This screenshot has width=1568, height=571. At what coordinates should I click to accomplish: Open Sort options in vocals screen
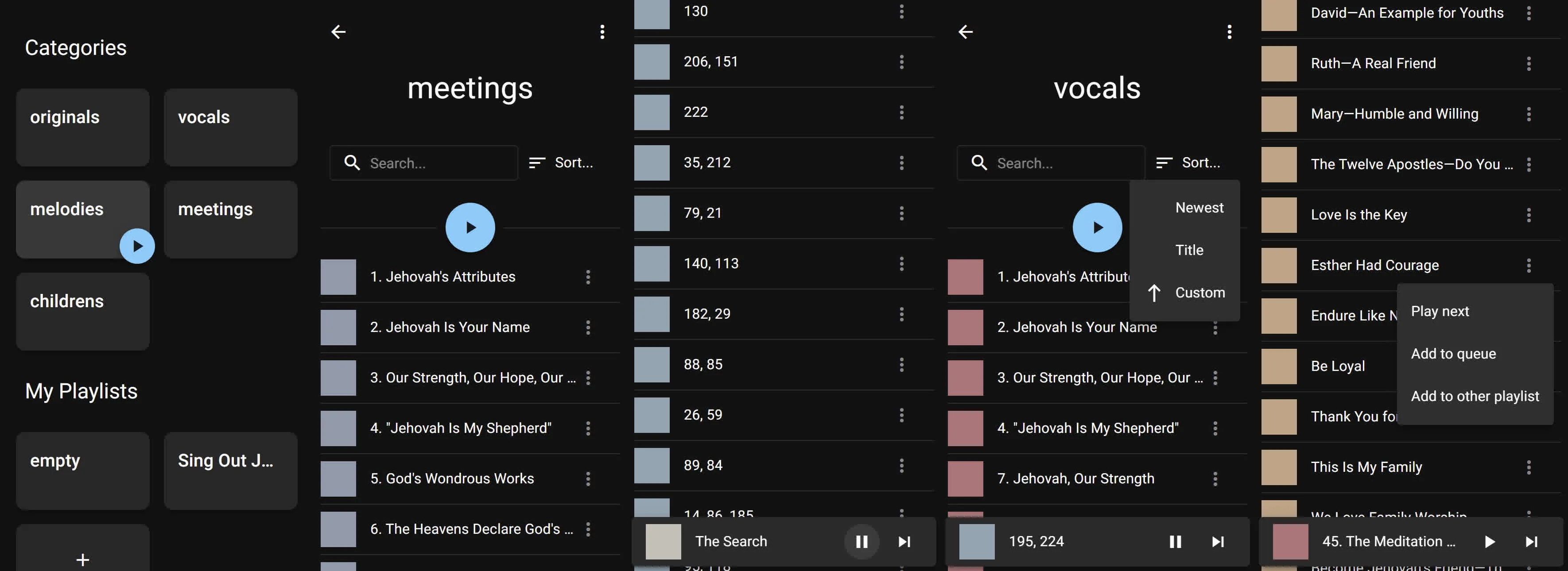(x=1188, y=162)
